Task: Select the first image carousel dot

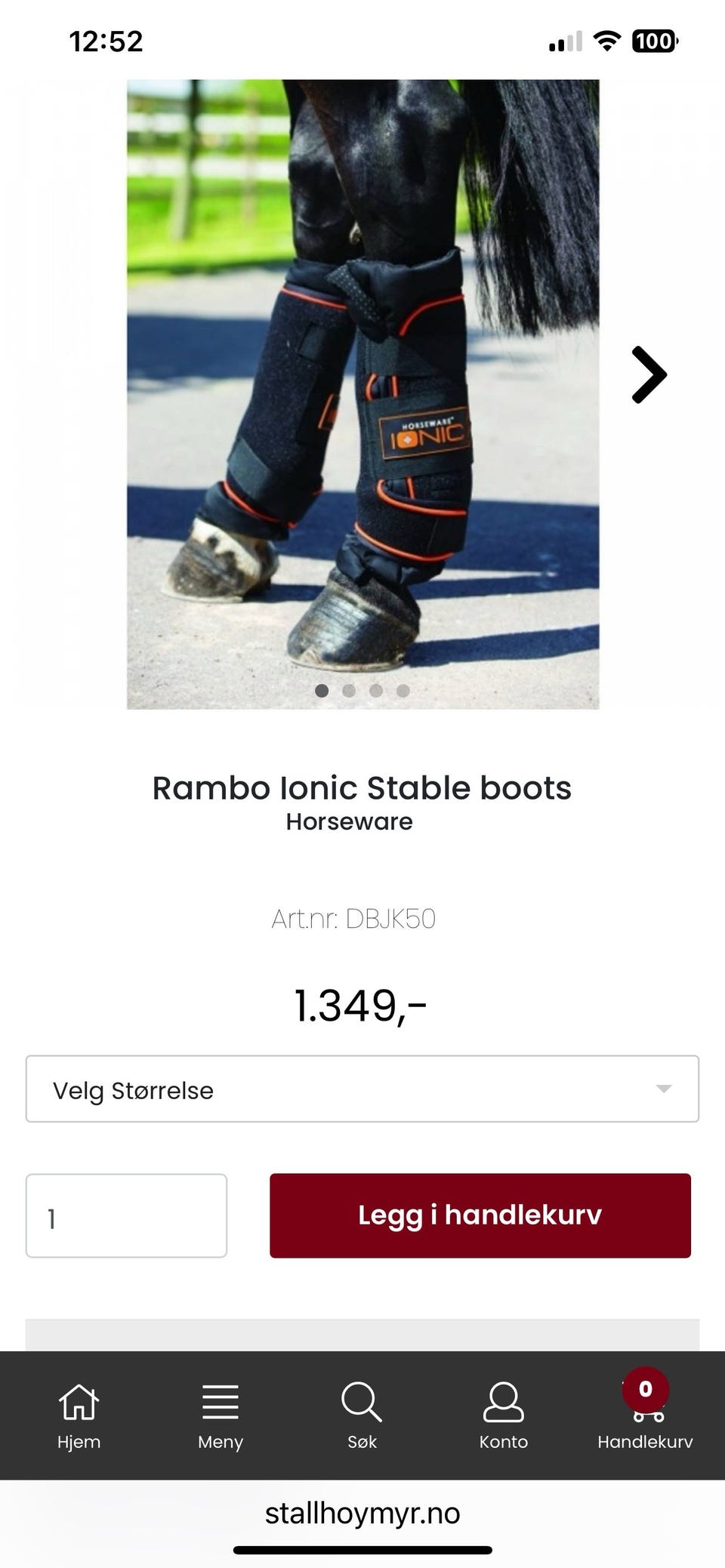Action: 322,690
